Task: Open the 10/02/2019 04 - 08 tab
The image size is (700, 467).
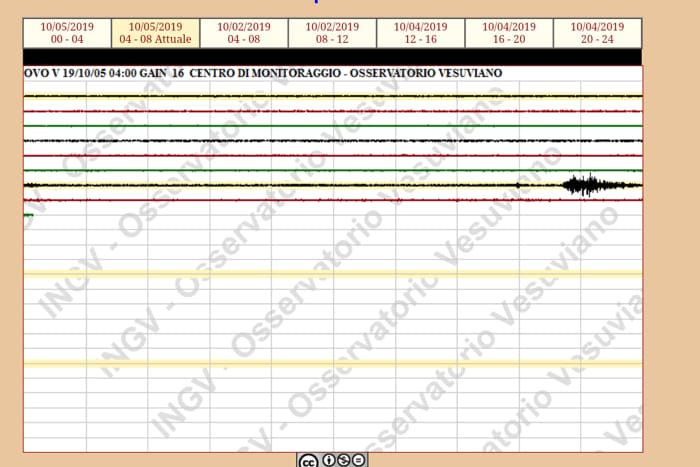Action: pyautogui.click(x=244, y=33)
